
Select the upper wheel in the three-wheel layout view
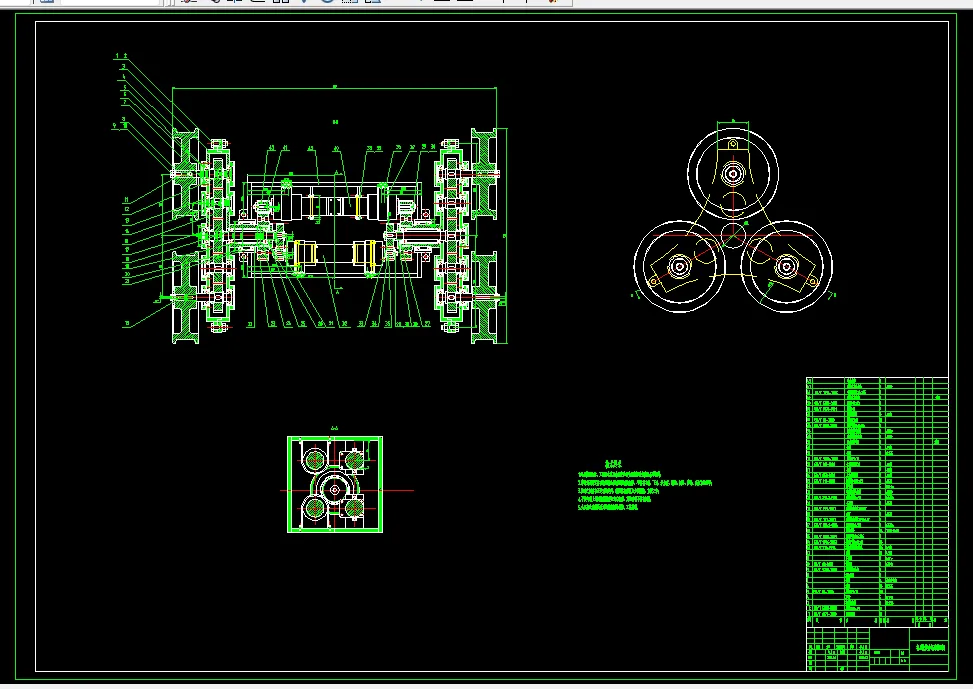(733, 174)
